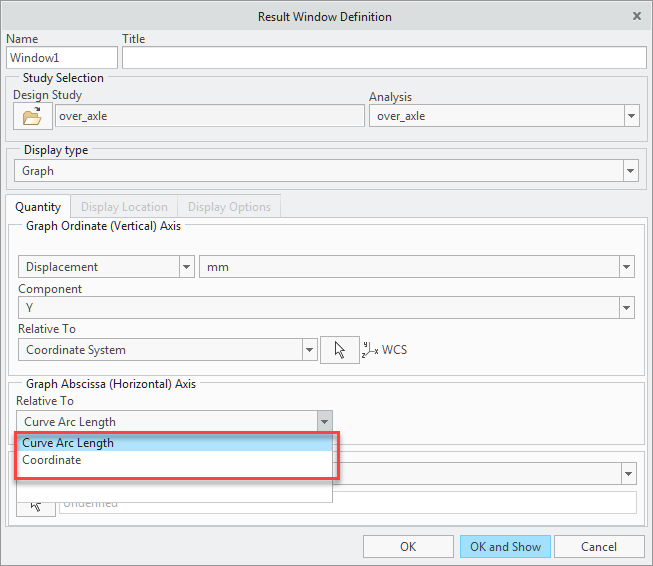Close the Result Window Definition dialog

(637, 16)
